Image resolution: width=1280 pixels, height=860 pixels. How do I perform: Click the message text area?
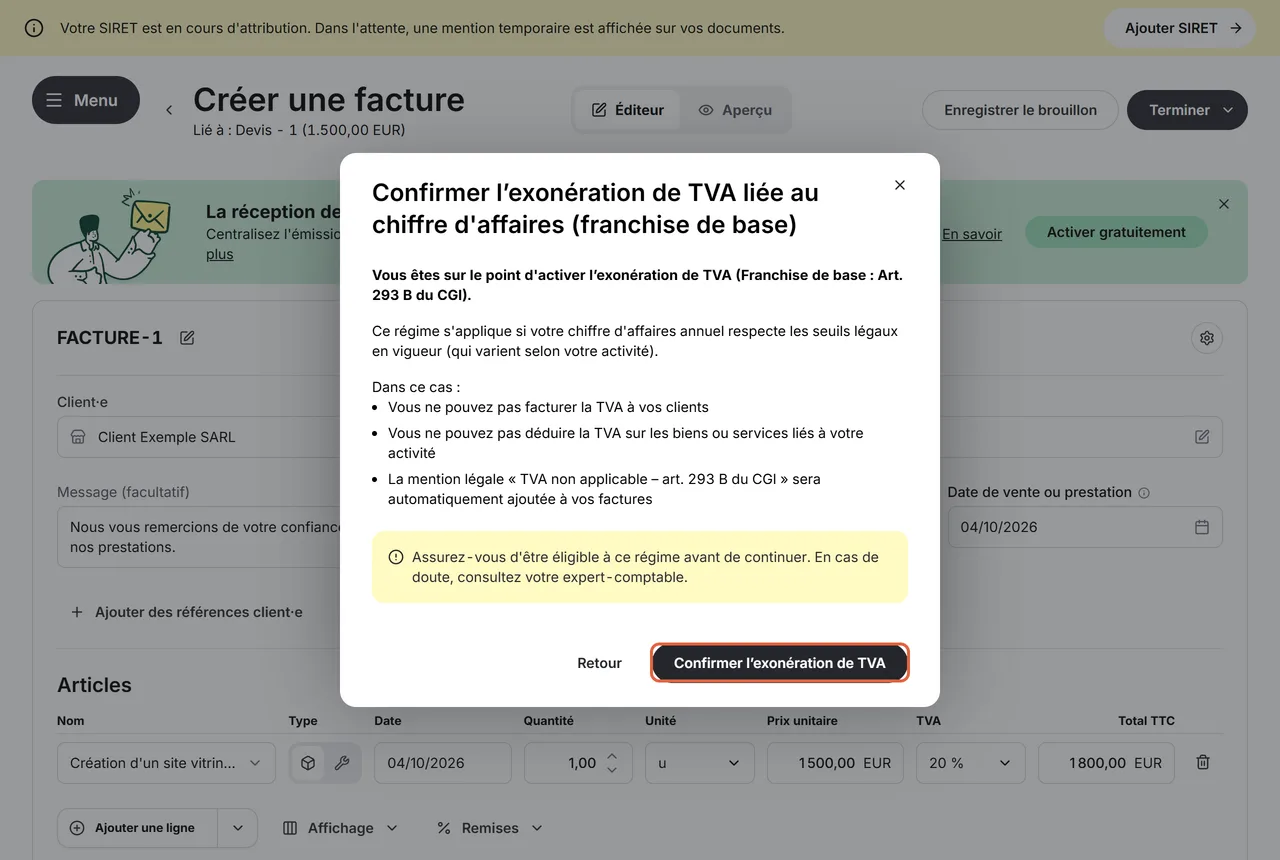point(200,537)
